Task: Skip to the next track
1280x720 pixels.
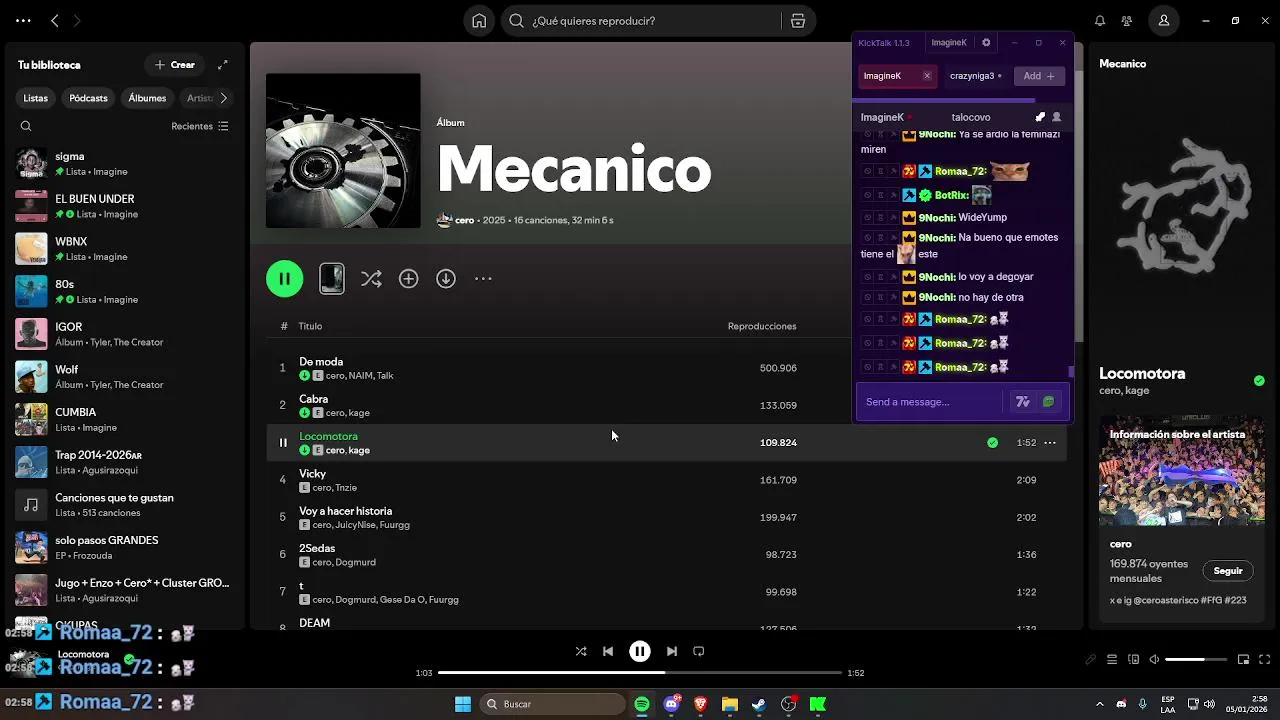Action: (x=672, y=651)
